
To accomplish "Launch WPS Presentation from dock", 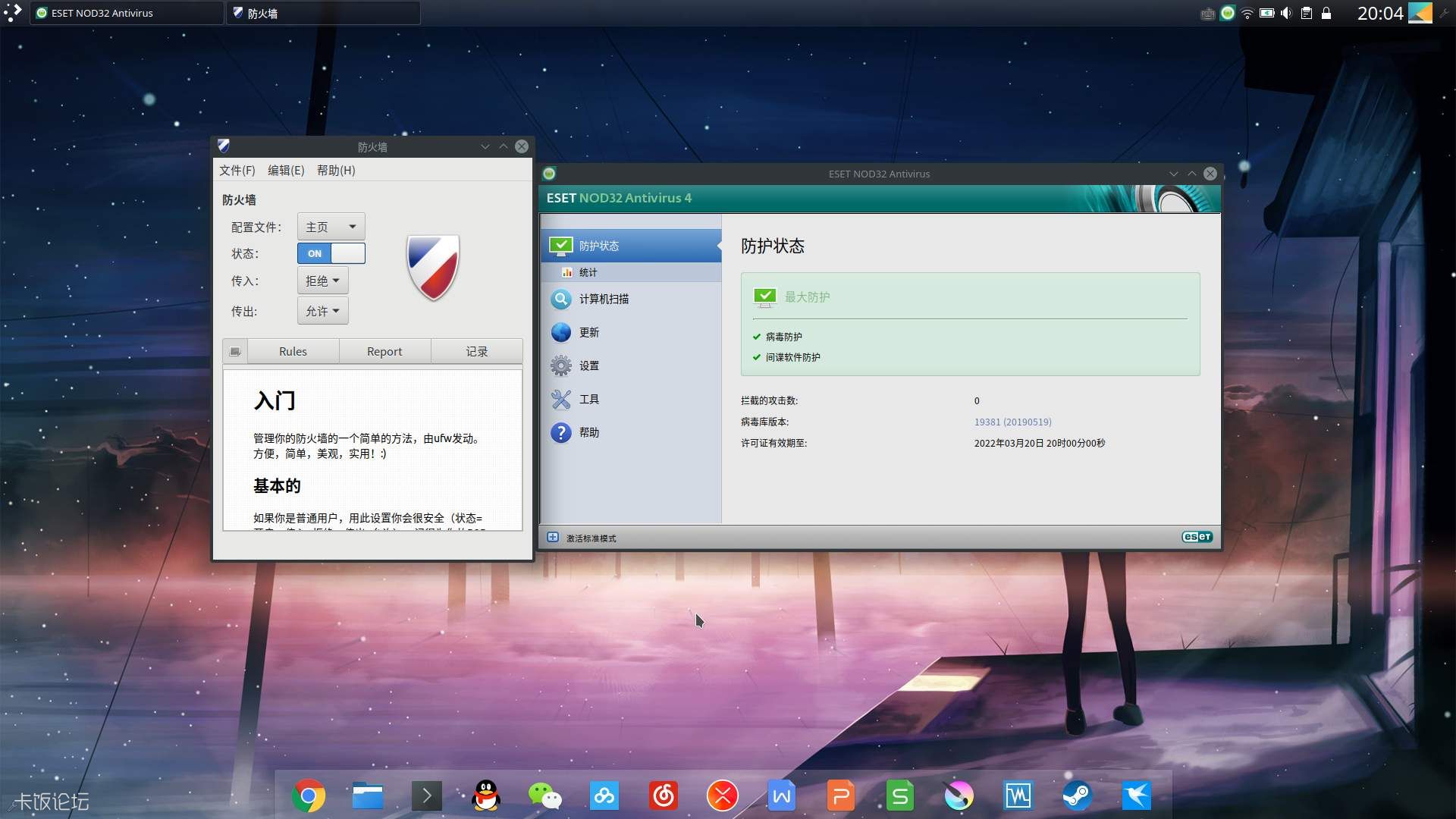I will 841,795.
